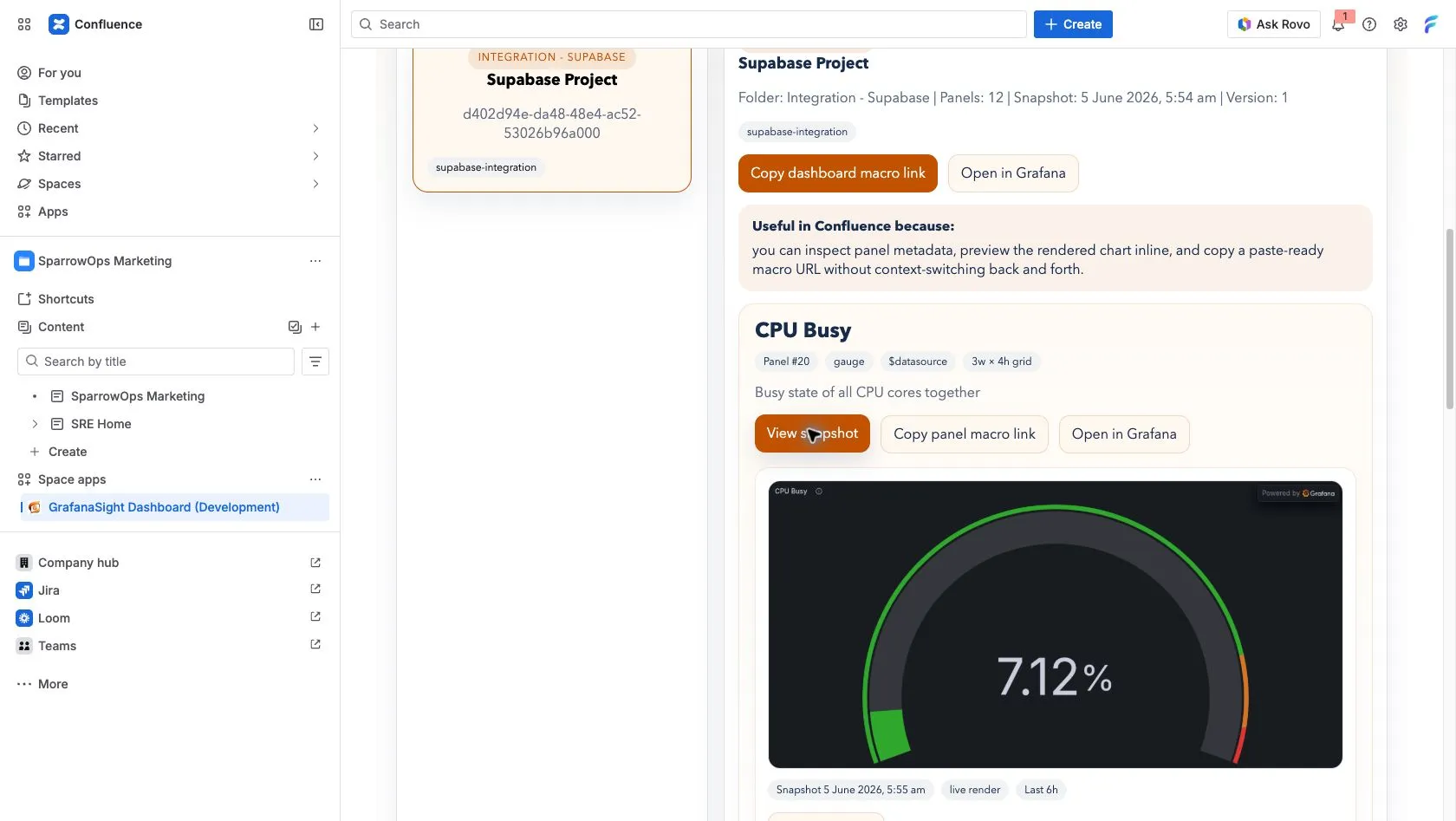The image size is (1456, 821).
Task: Click the Teams external link icon
Action: [x=315, y=644]
